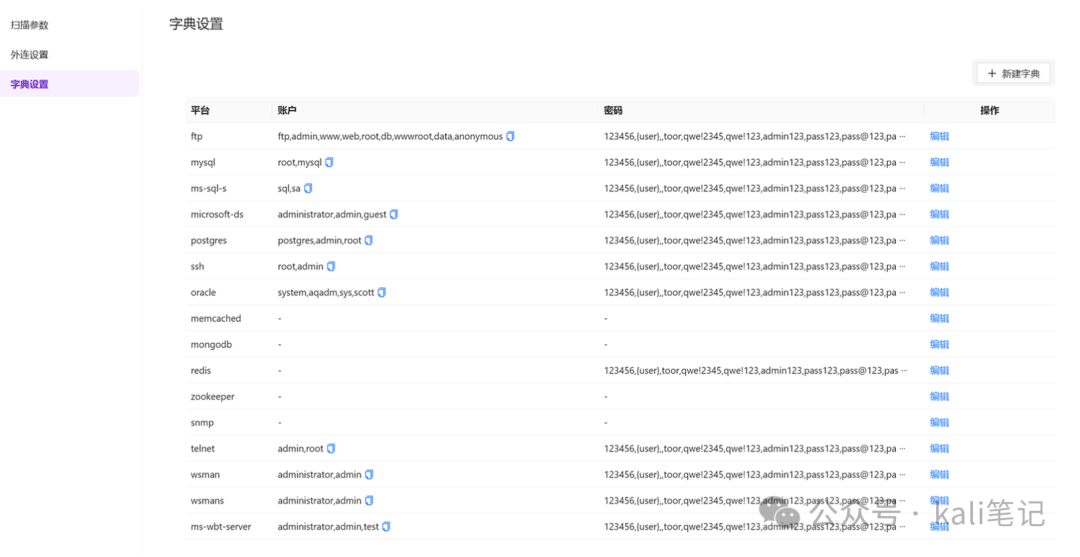Click the 平台 column header
The image size is (1080, 557).
click(x=200, y=110)
